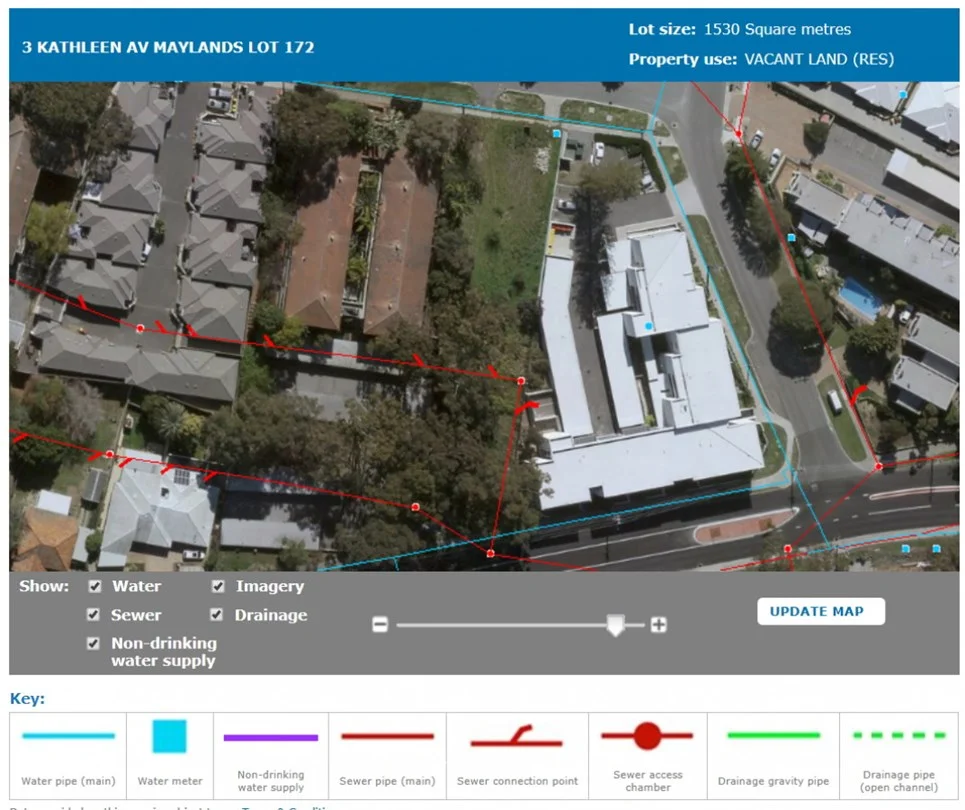Image resolution: width=965 pixels, height=810 pixels.
Task: Toggle the Sewer layer checkbox
Action: 94,615
